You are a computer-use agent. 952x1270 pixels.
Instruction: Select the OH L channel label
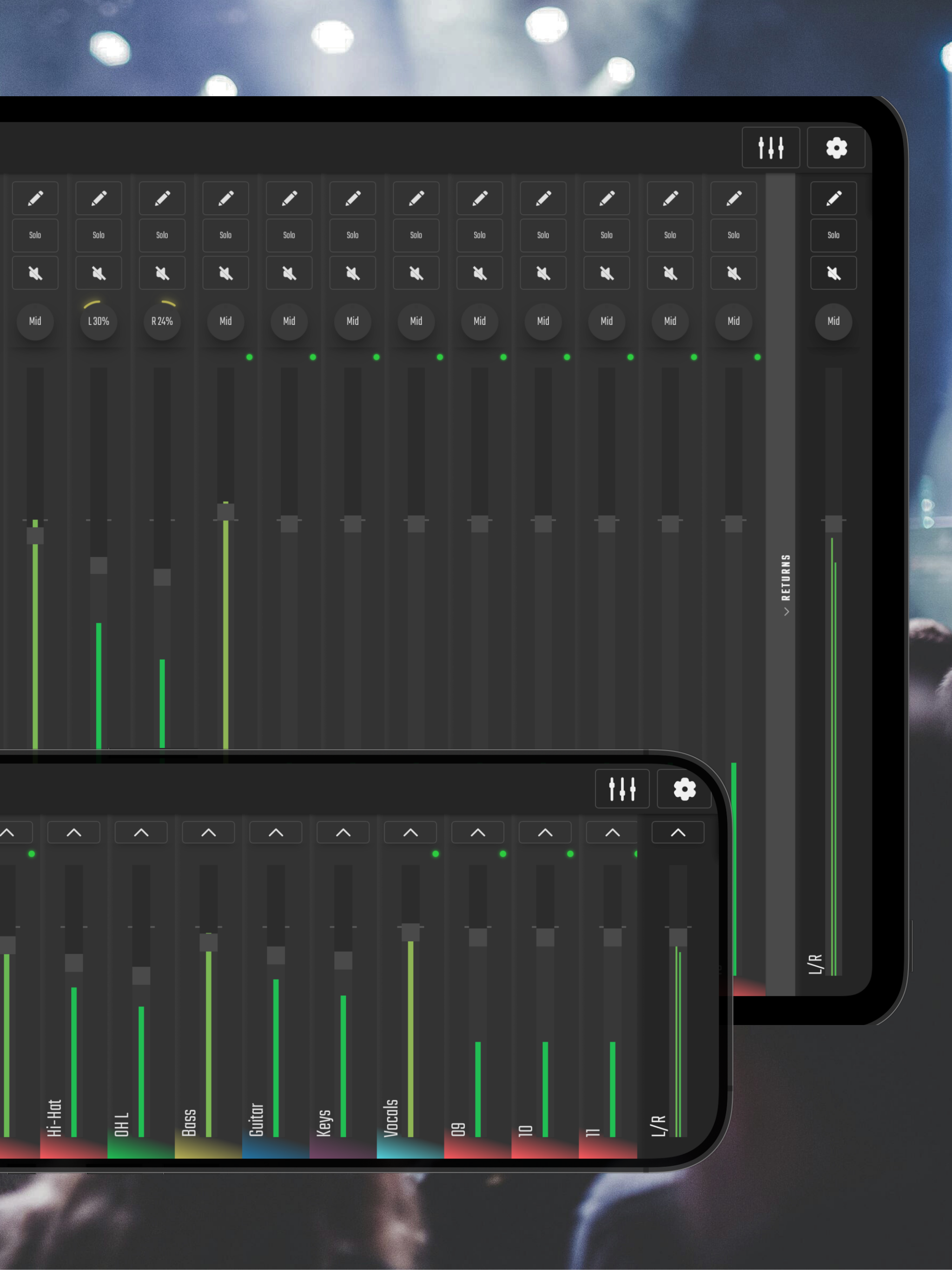coord(122,1124)
